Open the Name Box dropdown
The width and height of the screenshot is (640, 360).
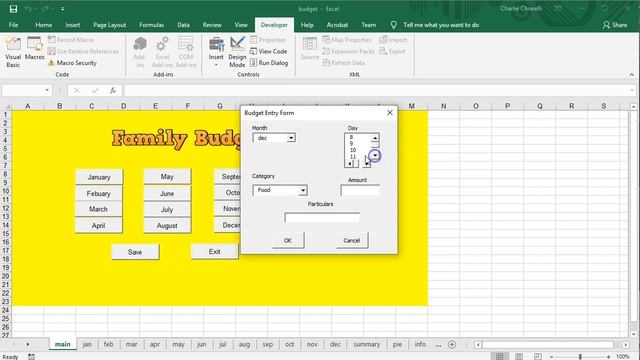tap(47, 90)
